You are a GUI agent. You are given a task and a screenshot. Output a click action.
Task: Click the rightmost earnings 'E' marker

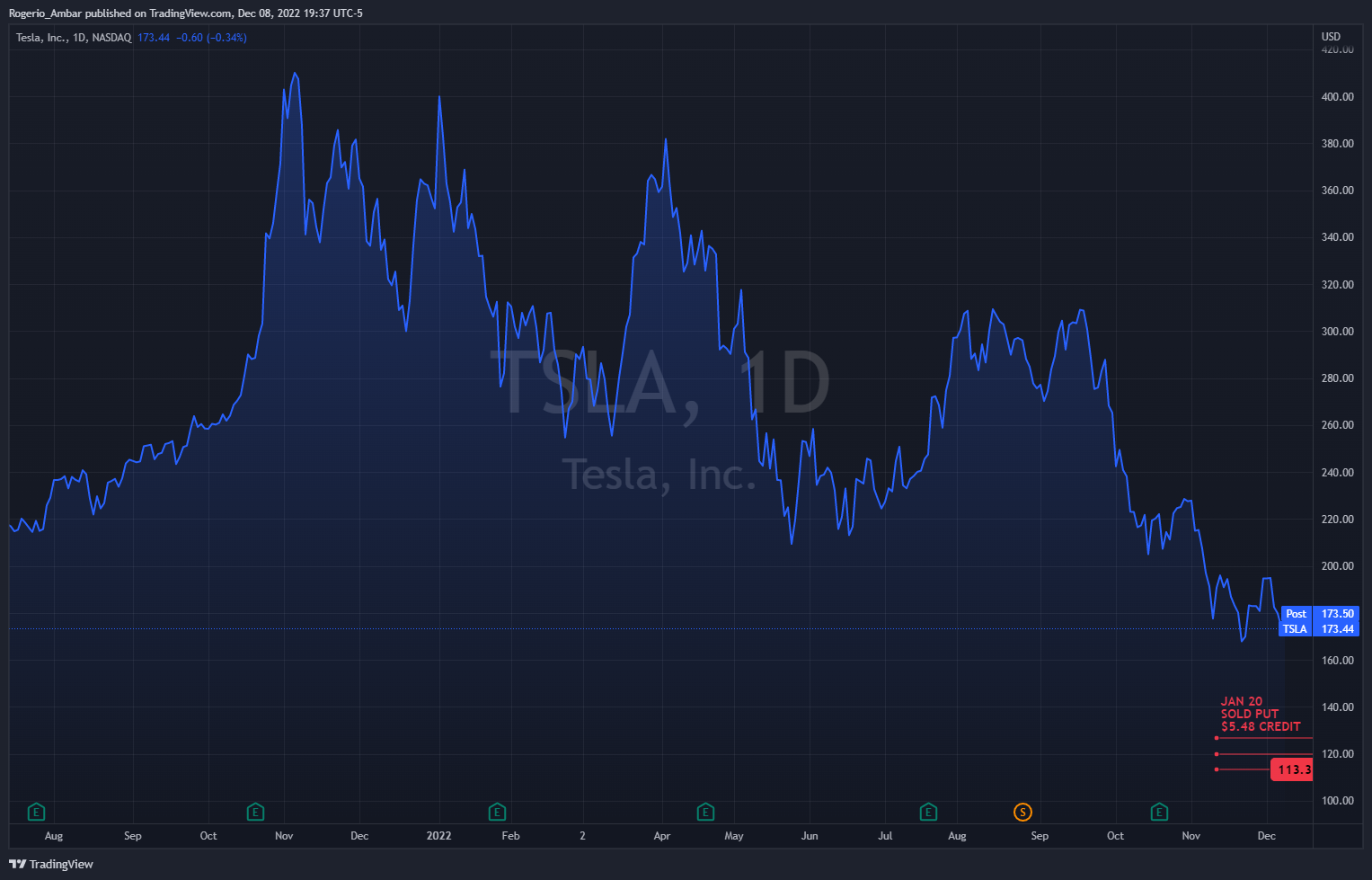tap(1159, 813)
